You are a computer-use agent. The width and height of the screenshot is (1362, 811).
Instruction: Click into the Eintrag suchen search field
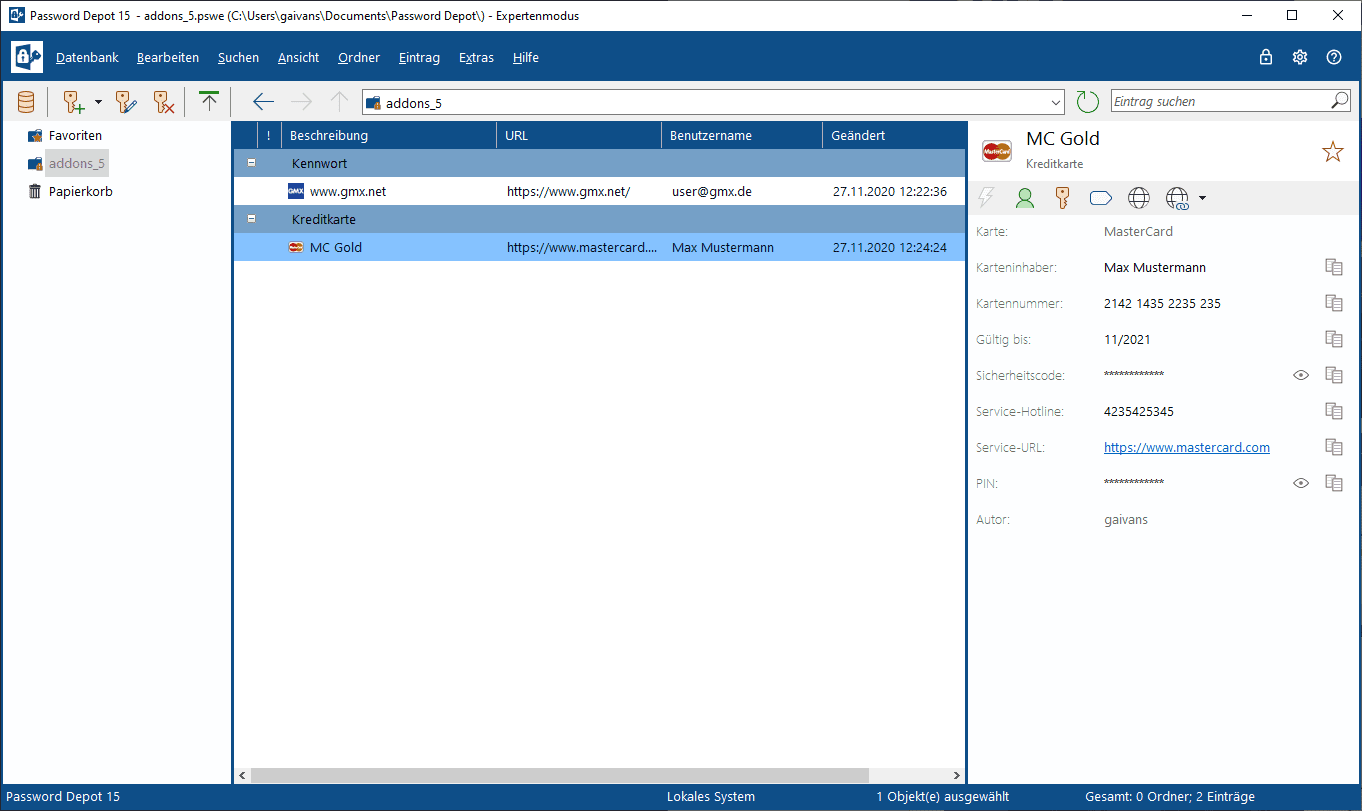(1220, 101)
